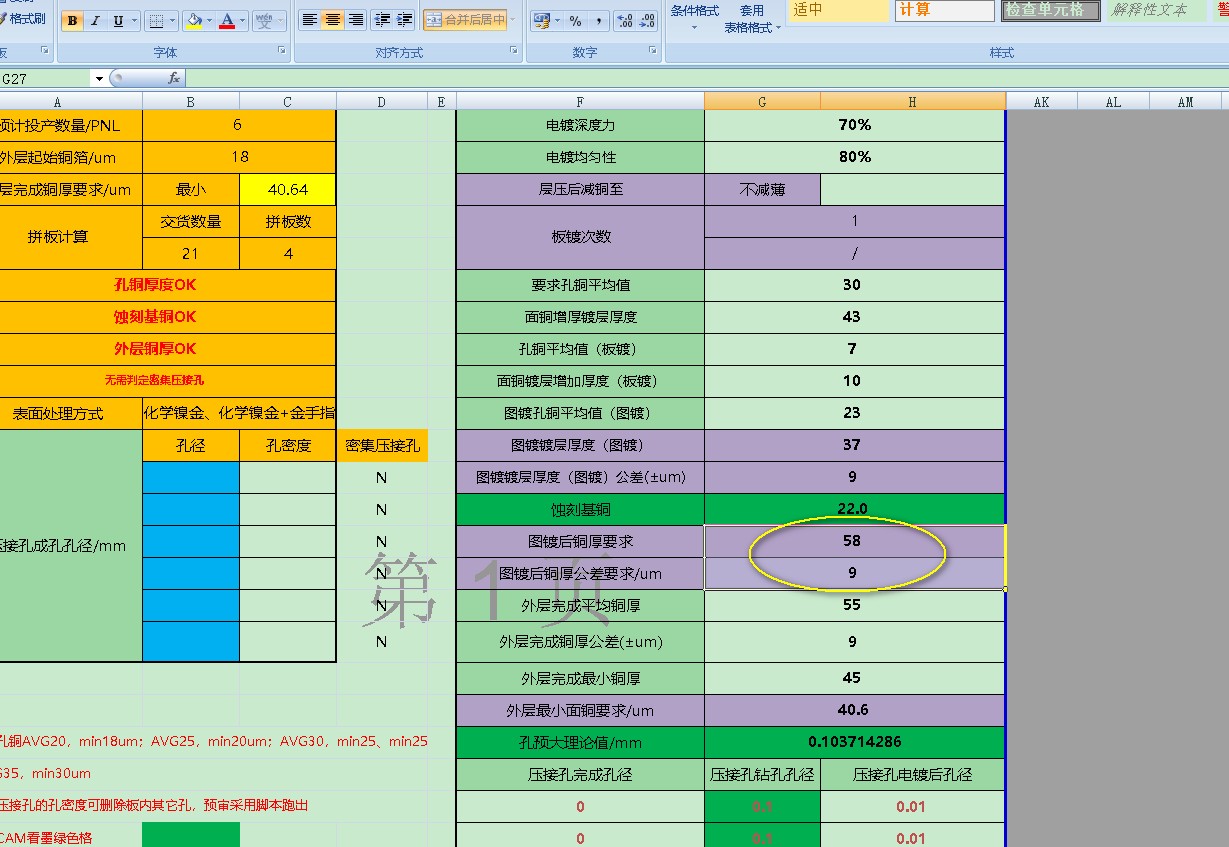Align text right icon
Screen dimensions: 1229x847
(355, 20)
